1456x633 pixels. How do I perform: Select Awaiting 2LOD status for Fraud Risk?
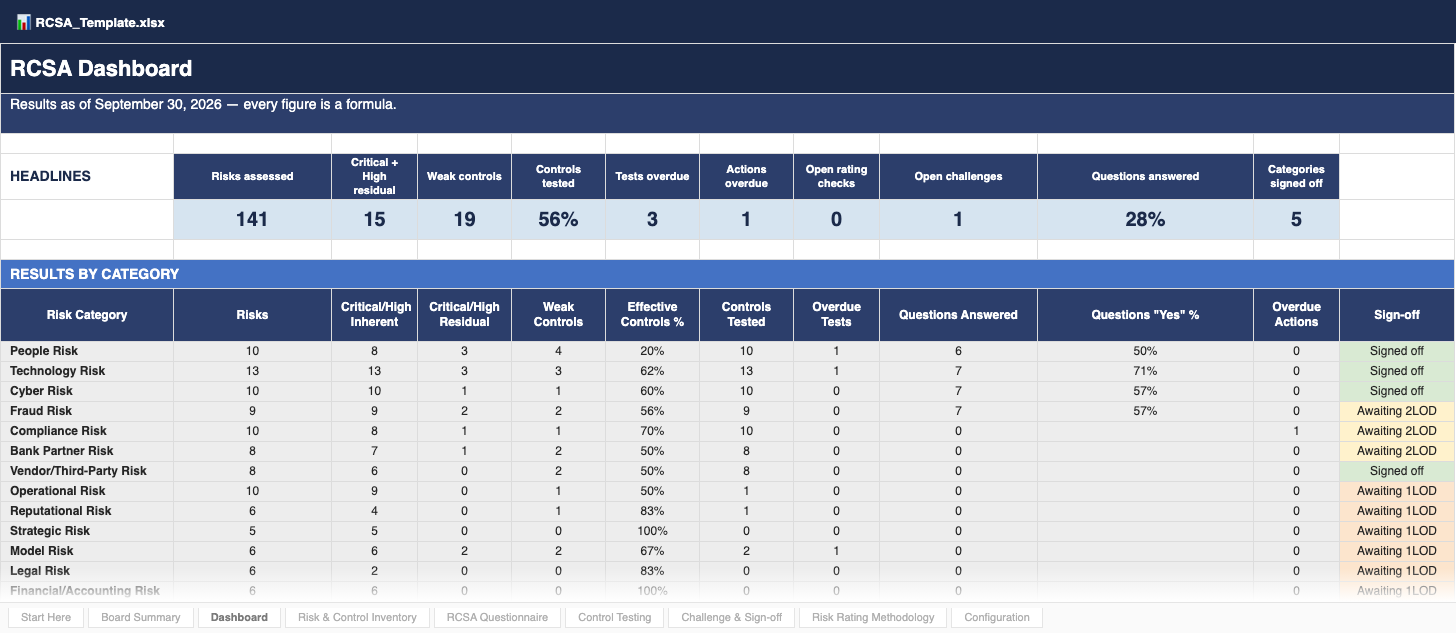1397,411
